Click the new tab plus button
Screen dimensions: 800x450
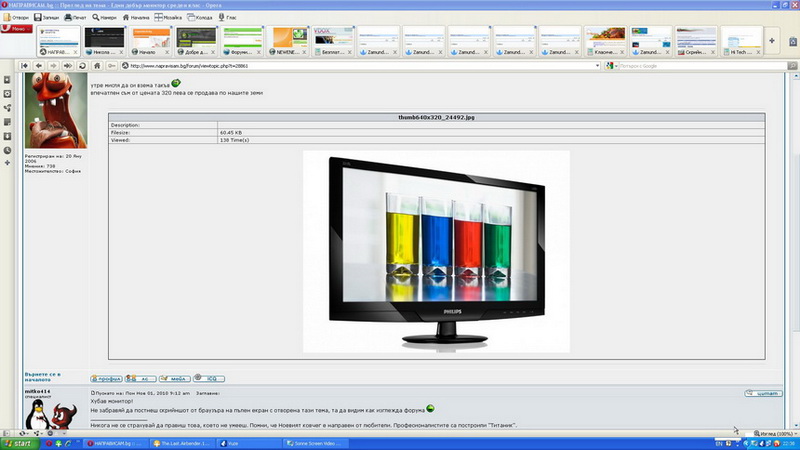[772, 41]
